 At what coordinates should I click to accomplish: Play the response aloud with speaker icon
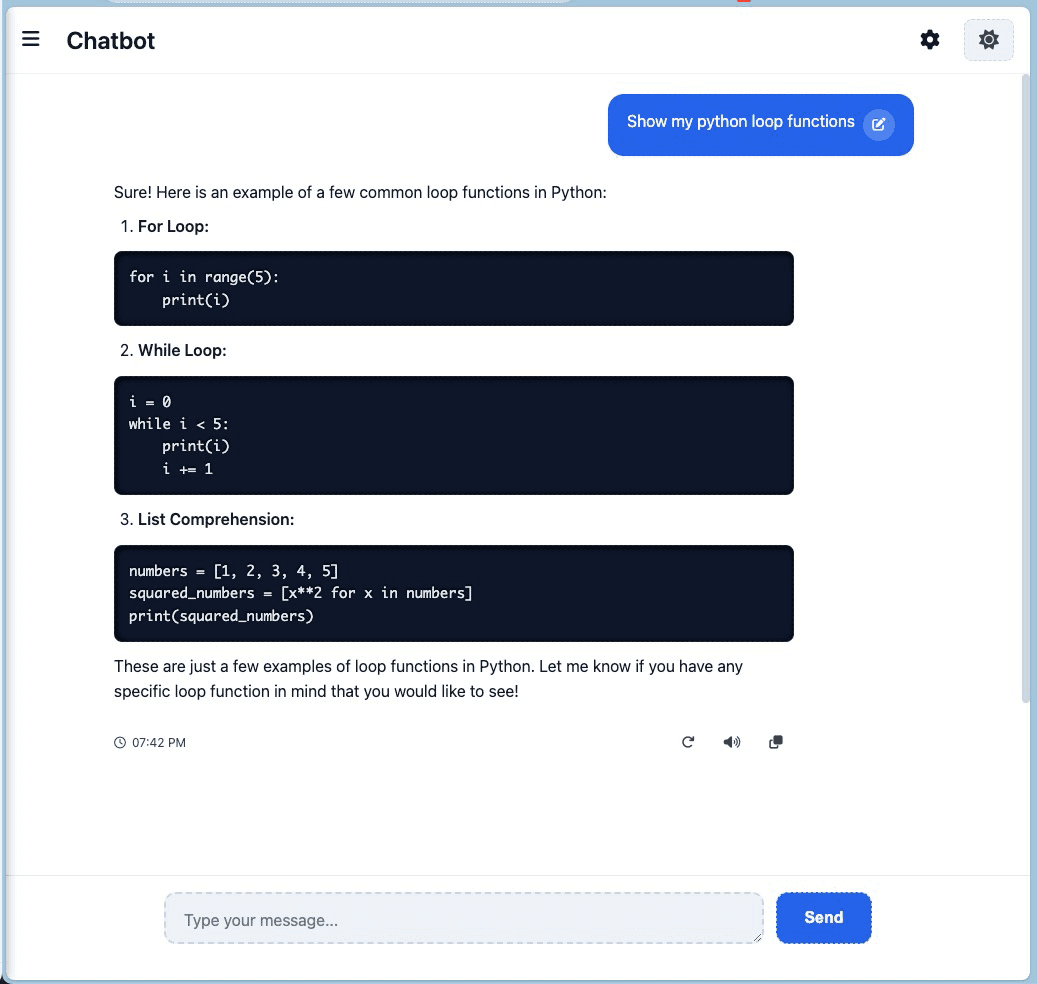pos(732,742)
